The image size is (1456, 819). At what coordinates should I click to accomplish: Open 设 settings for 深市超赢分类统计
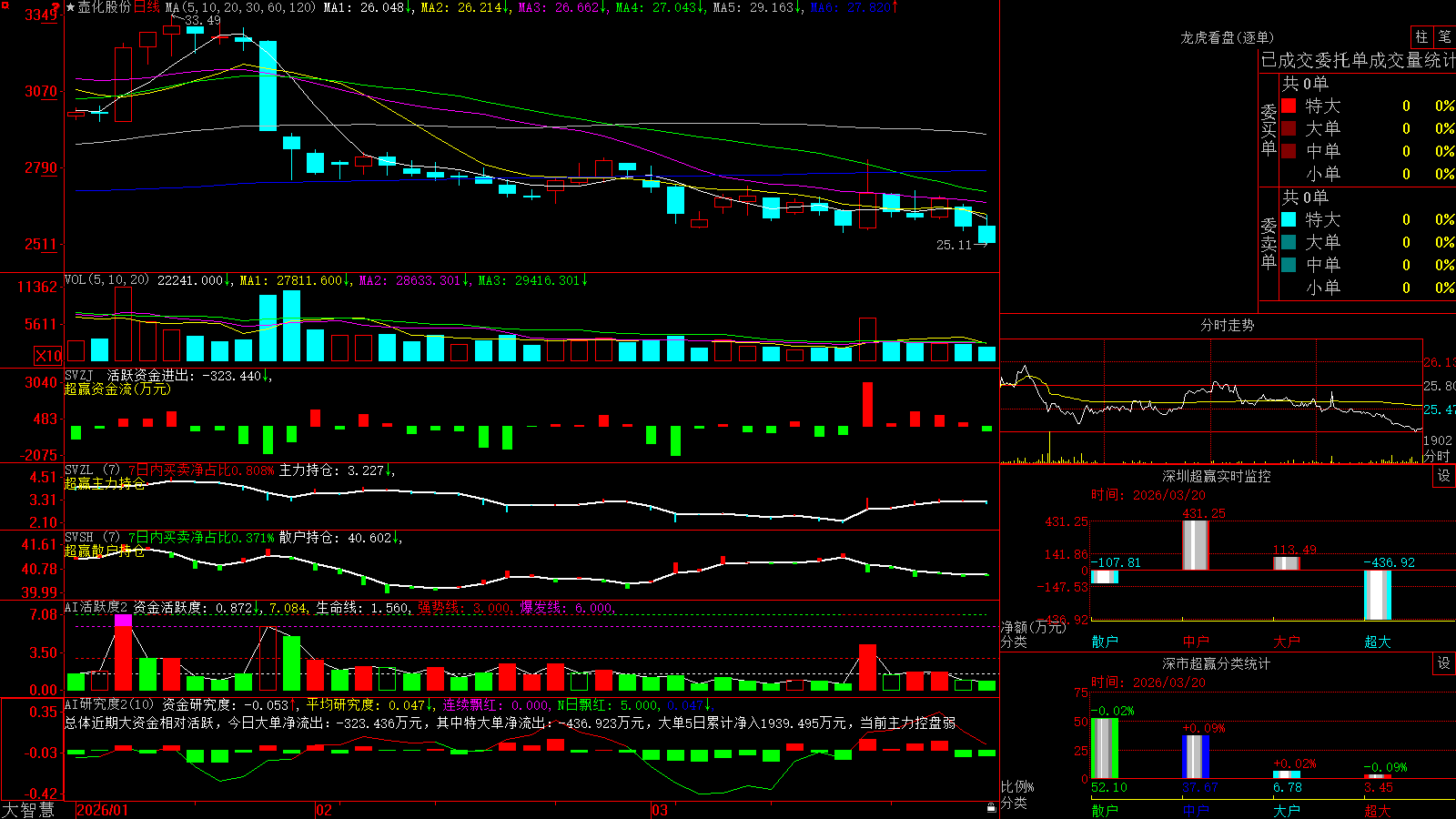click(1444, 663)
